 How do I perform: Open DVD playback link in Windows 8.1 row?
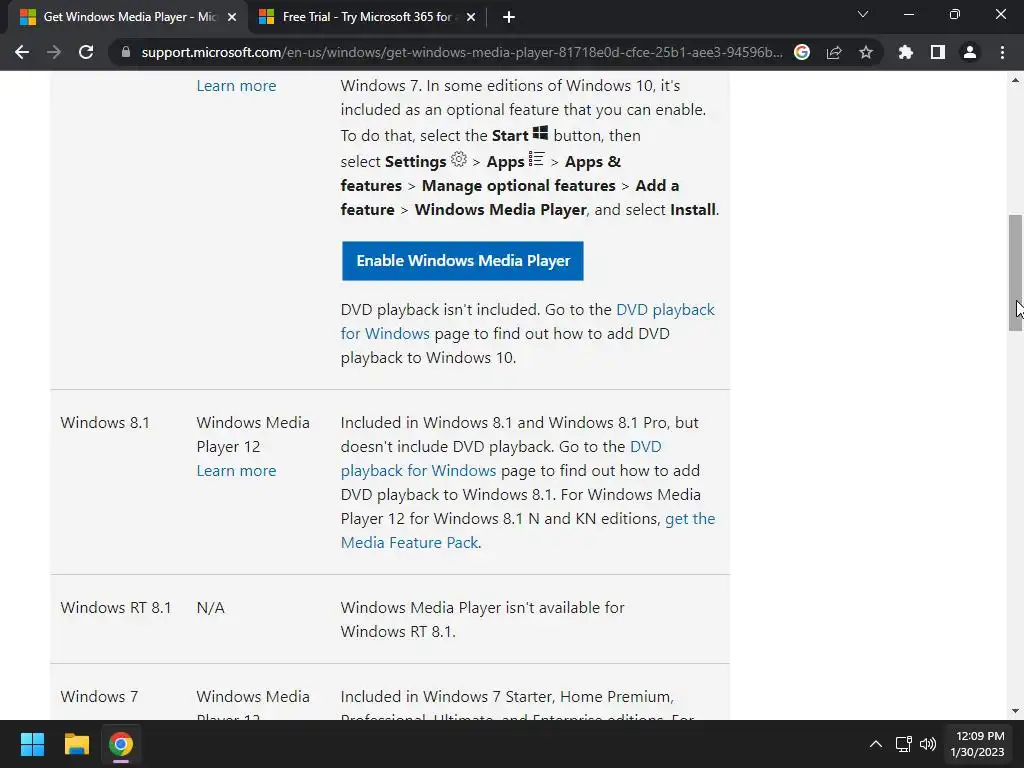[x=501, y=458]
